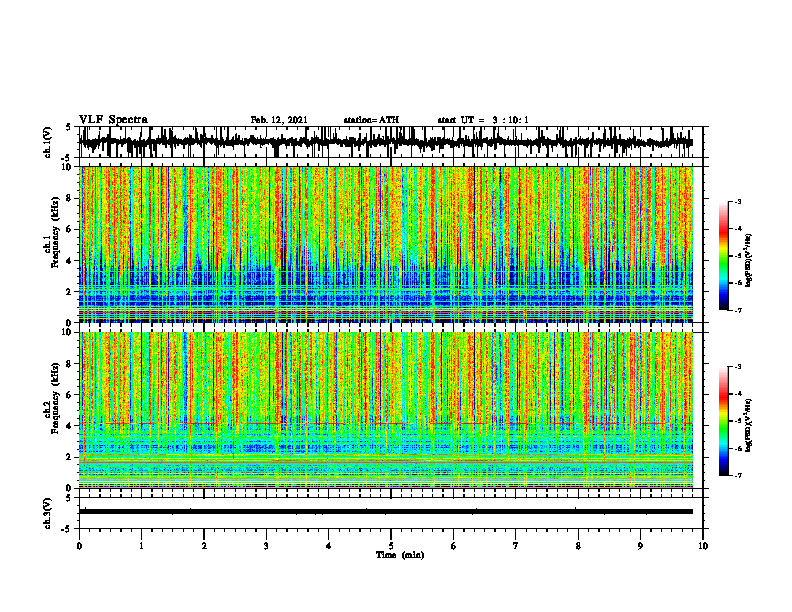The width and height of the screenshot is (792, 612).
Task: Click time axis tick label "1"
Action: [x=141, y=546]
